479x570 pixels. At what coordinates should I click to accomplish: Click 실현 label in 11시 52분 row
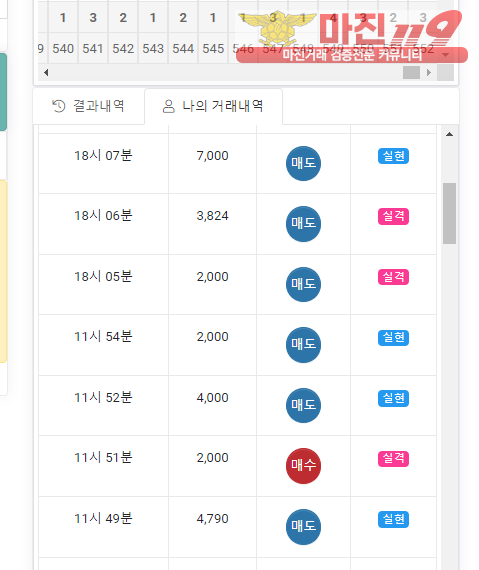point(394,398)
